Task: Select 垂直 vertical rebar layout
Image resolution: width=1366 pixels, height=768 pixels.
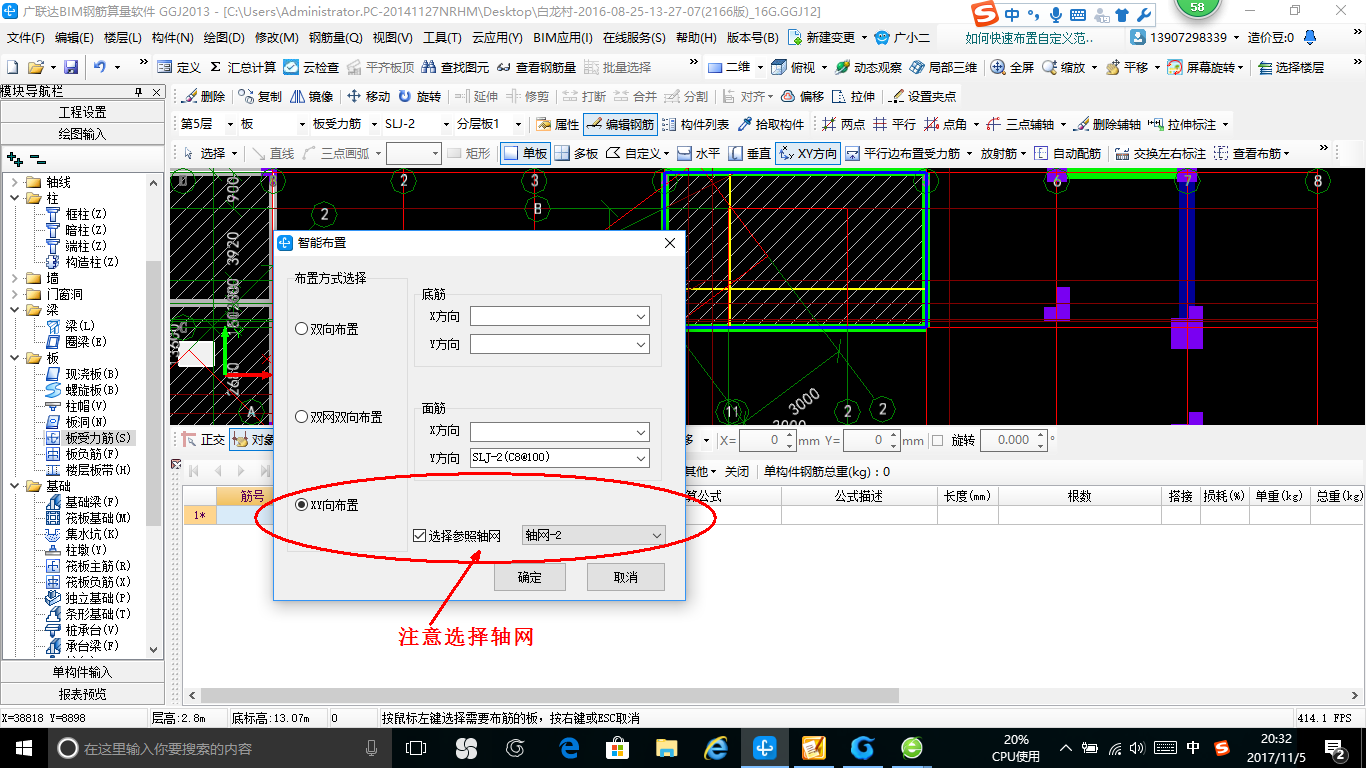Action: tap(750, 154)
